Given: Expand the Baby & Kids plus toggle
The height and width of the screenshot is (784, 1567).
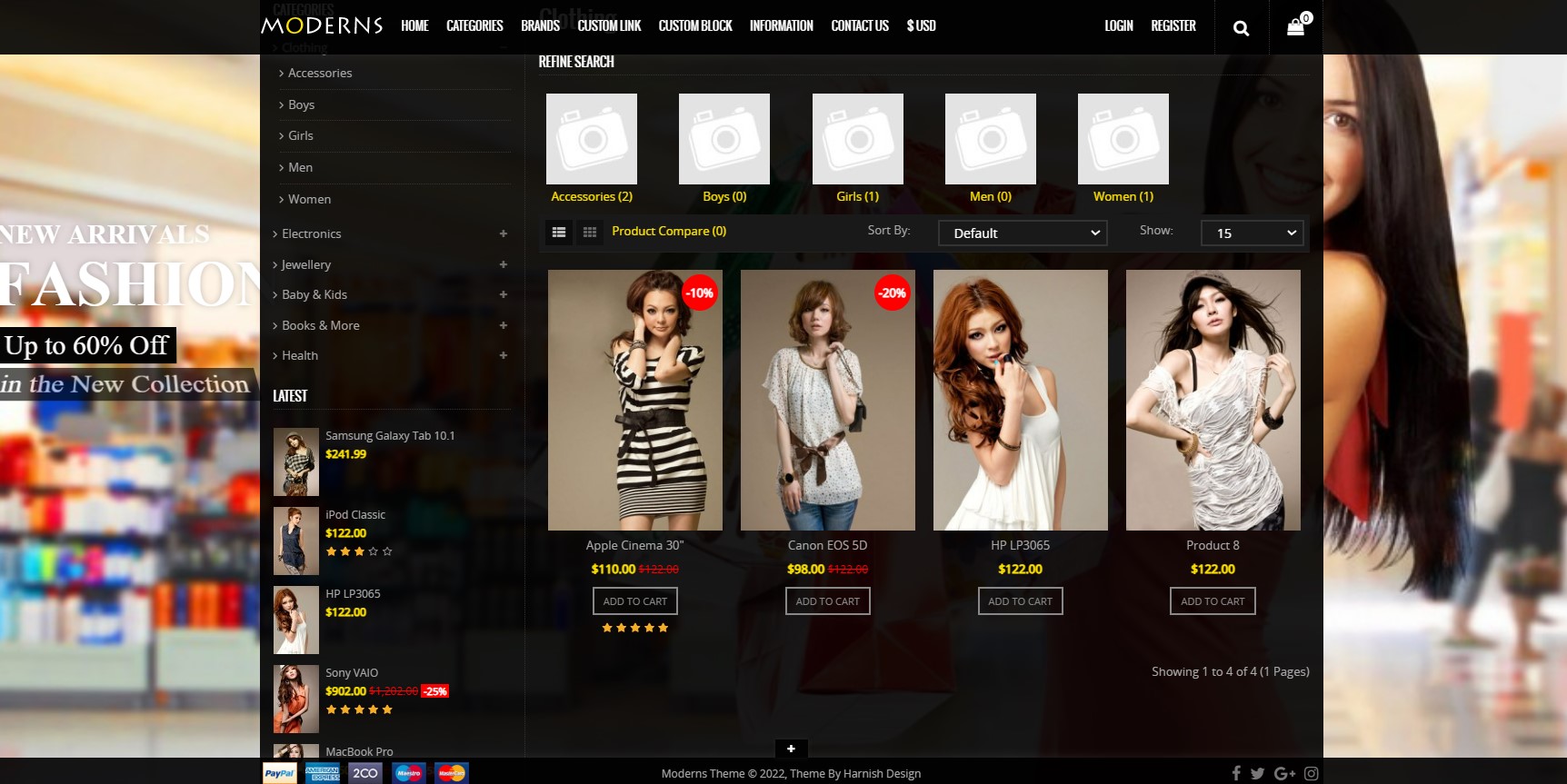Looking at the screenshot, I should tap(504, 294).
